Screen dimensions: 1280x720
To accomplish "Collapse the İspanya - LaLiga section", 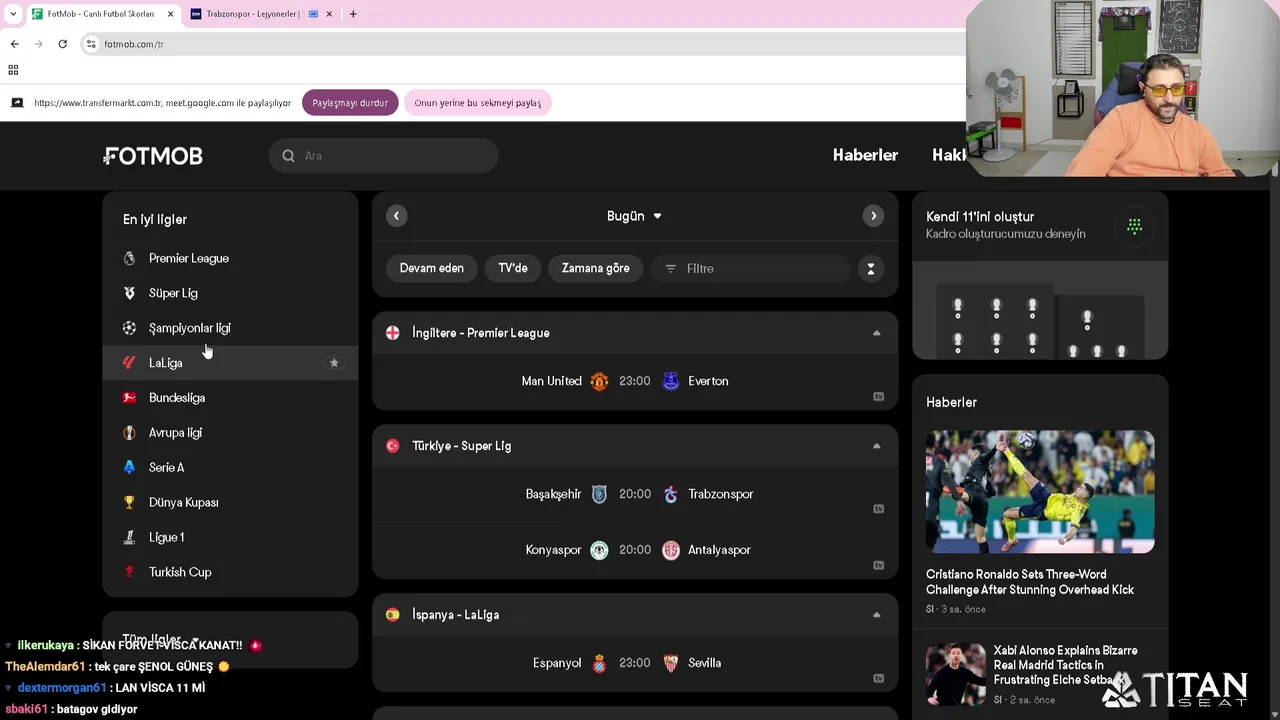I will 876,615.
